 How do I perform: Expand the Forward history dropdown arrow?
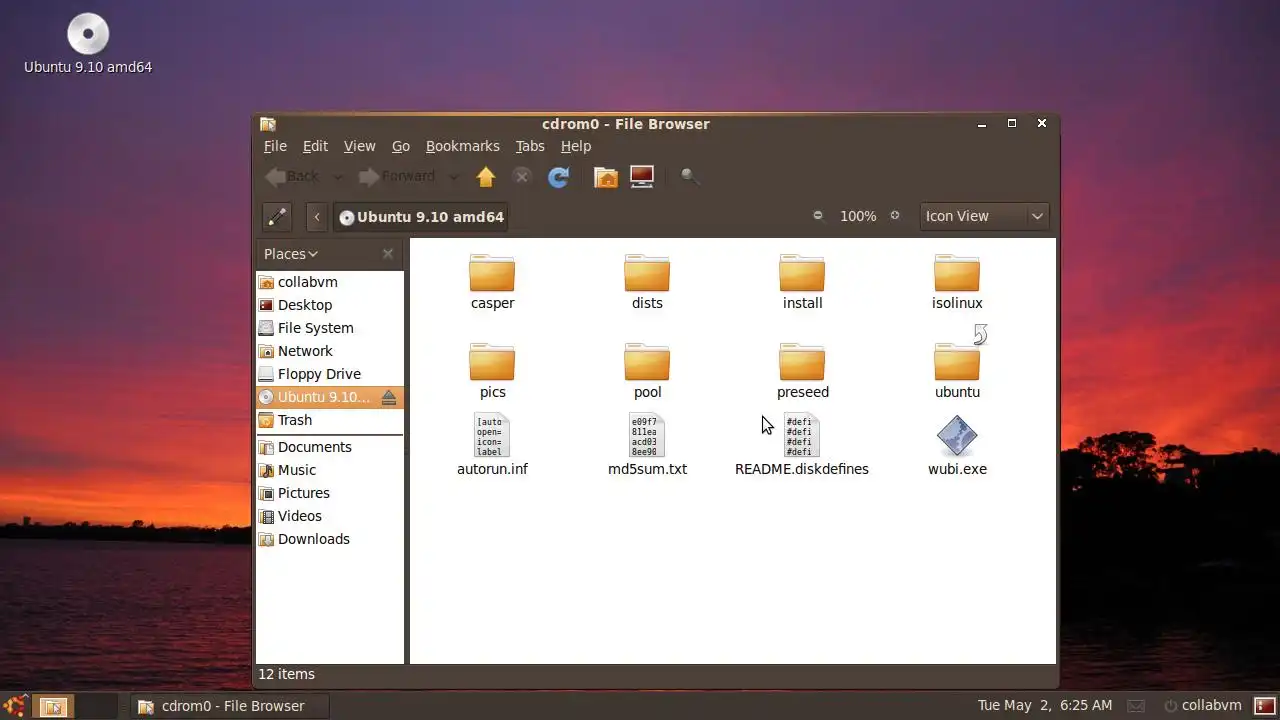click(x=453, y=177)
